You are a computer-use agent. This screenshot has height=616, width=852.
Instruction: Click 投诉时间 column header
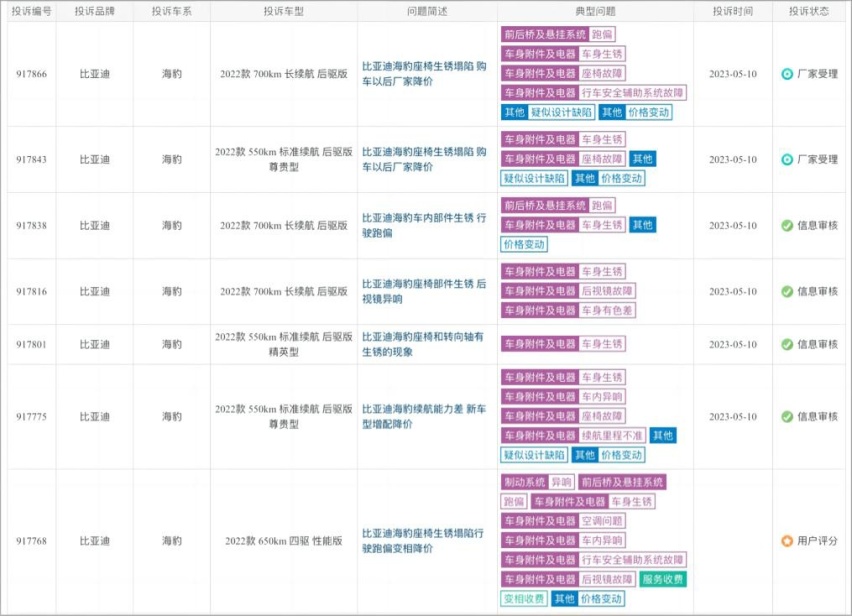point(732,11)
